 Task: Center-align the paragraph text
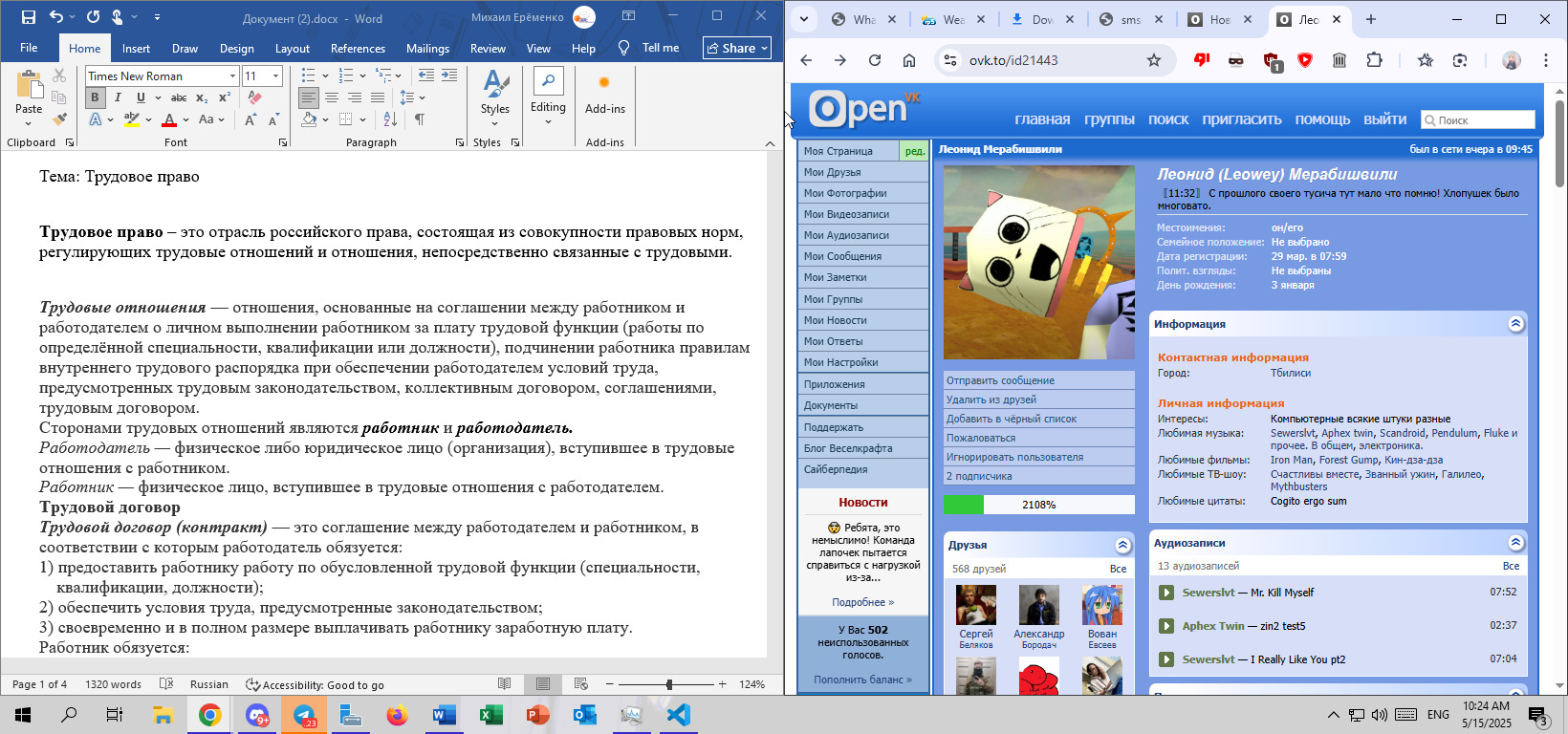[332, 97]
